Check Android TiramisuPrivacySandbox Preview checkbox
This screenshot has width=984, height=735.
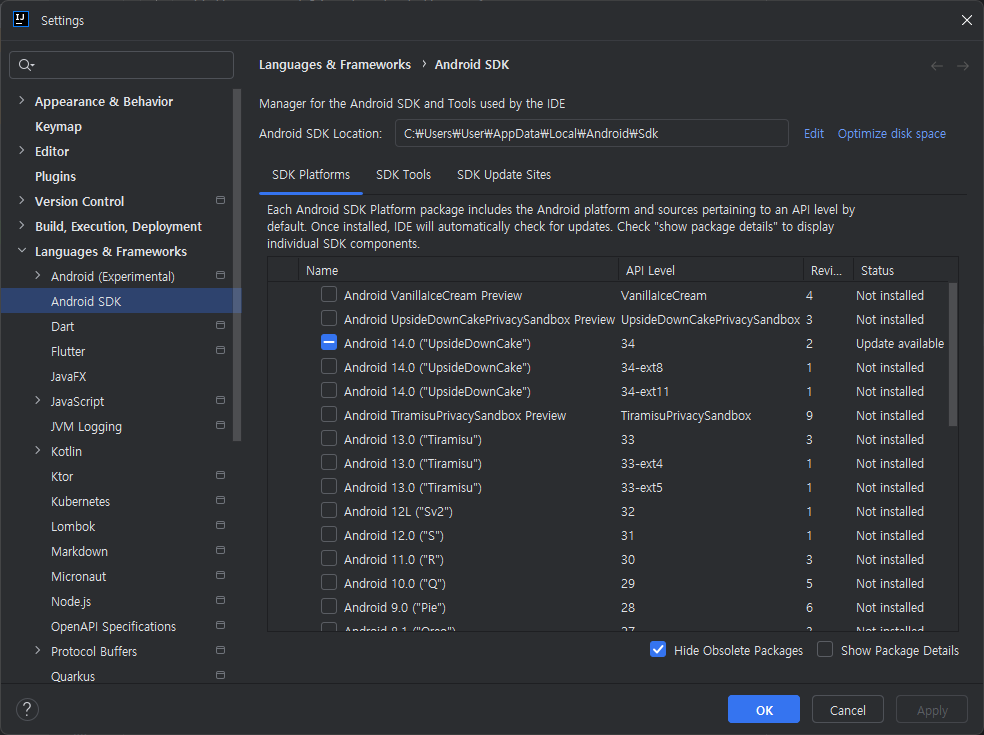(329, 414)
